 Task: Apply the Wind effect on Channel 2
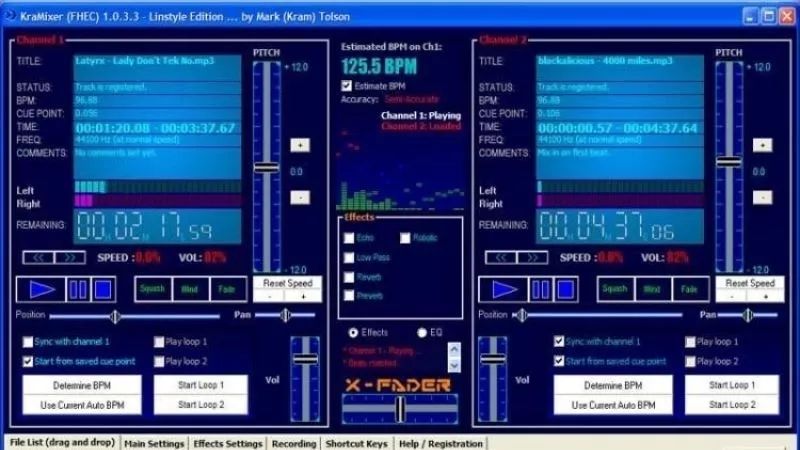(x=652, y=289)
